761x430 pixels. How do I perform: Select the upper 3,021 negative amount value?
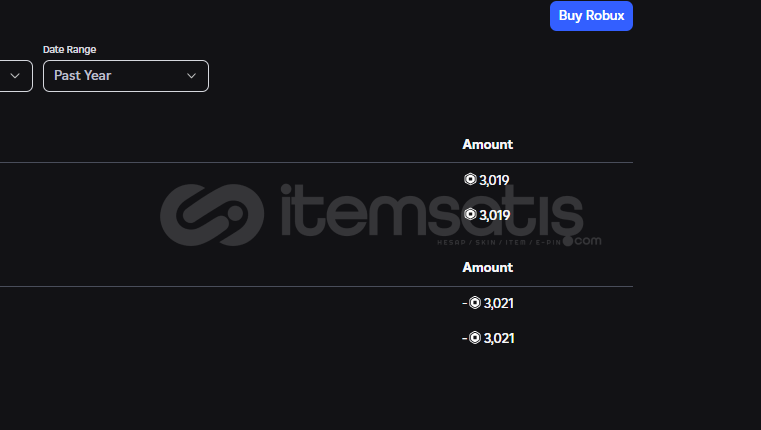498,303
